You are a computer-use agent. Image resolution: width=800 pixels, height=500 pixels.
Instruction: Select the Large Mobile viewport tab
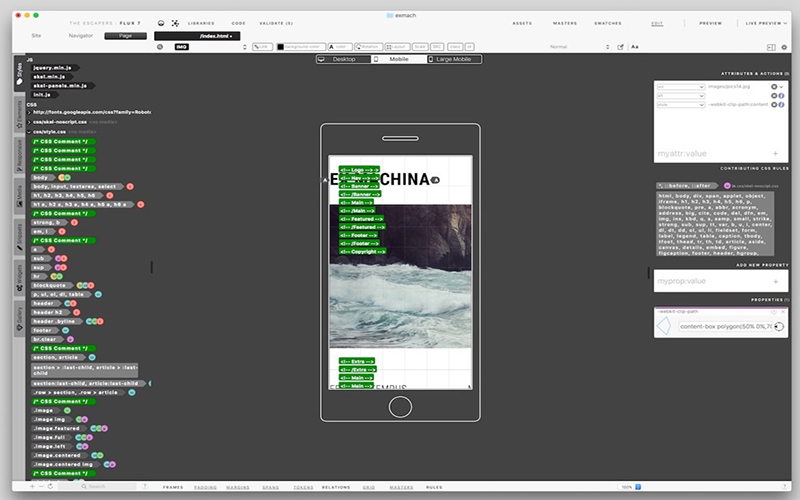[x=453, y=59]
